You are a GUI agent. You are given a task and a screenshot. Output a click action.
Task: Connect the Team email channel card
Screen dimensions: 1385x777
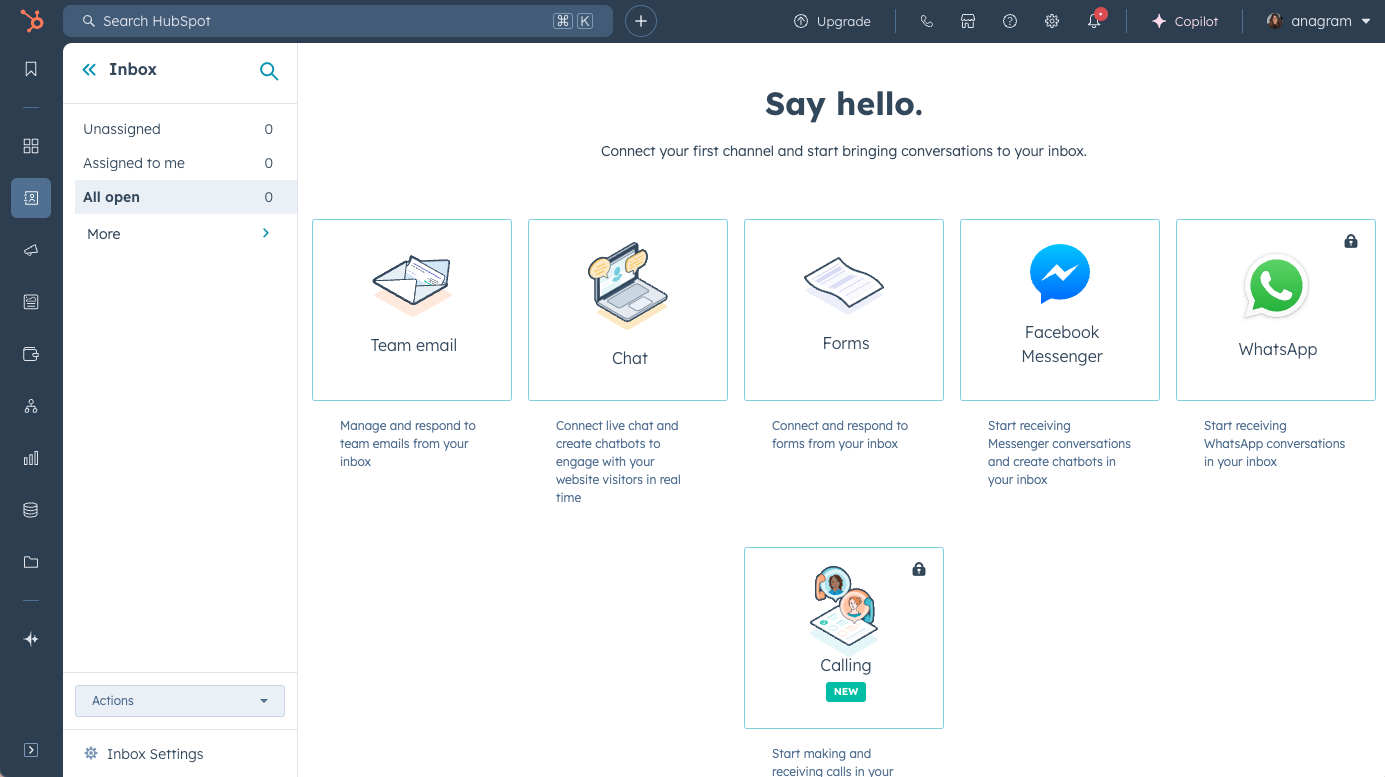[x=412, y=310]
